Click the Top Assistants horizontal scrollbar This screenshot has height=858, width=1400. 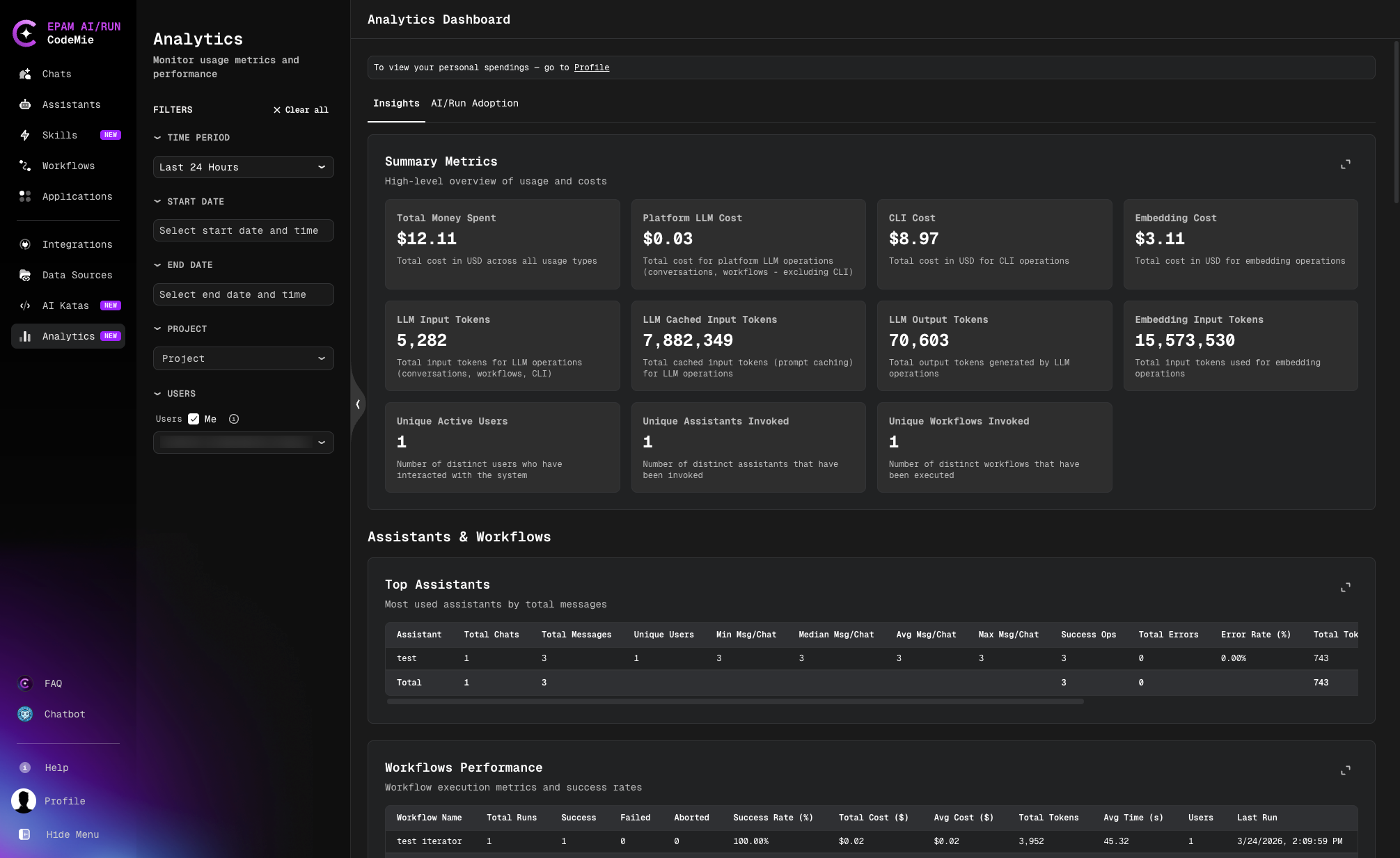[x=735, y=701]
